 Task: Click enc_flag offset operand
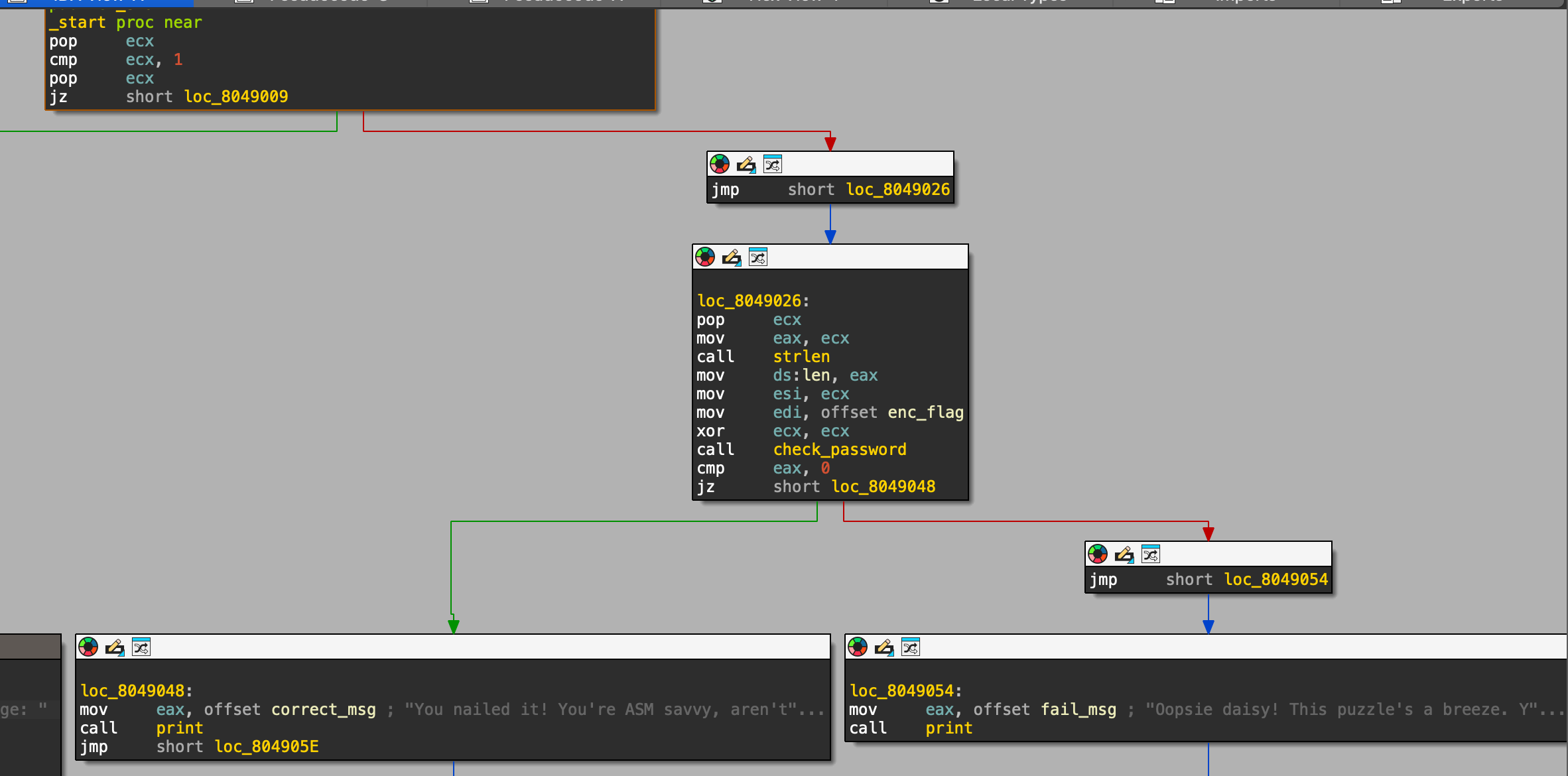click(x=925, y=413)
